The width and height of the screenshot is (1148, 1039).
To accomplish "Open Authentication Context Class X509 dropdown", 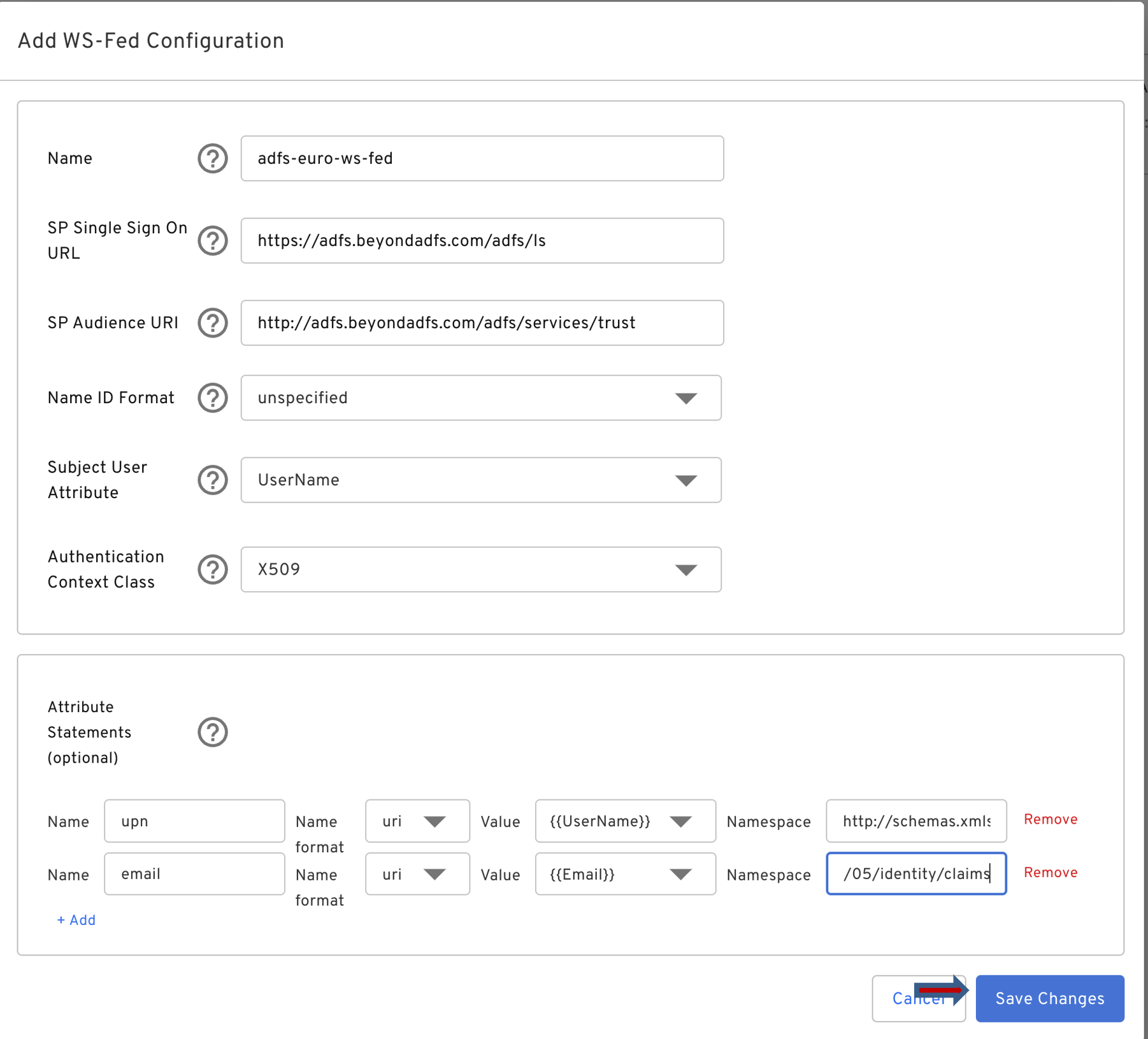I will click(x=481, y=570).
